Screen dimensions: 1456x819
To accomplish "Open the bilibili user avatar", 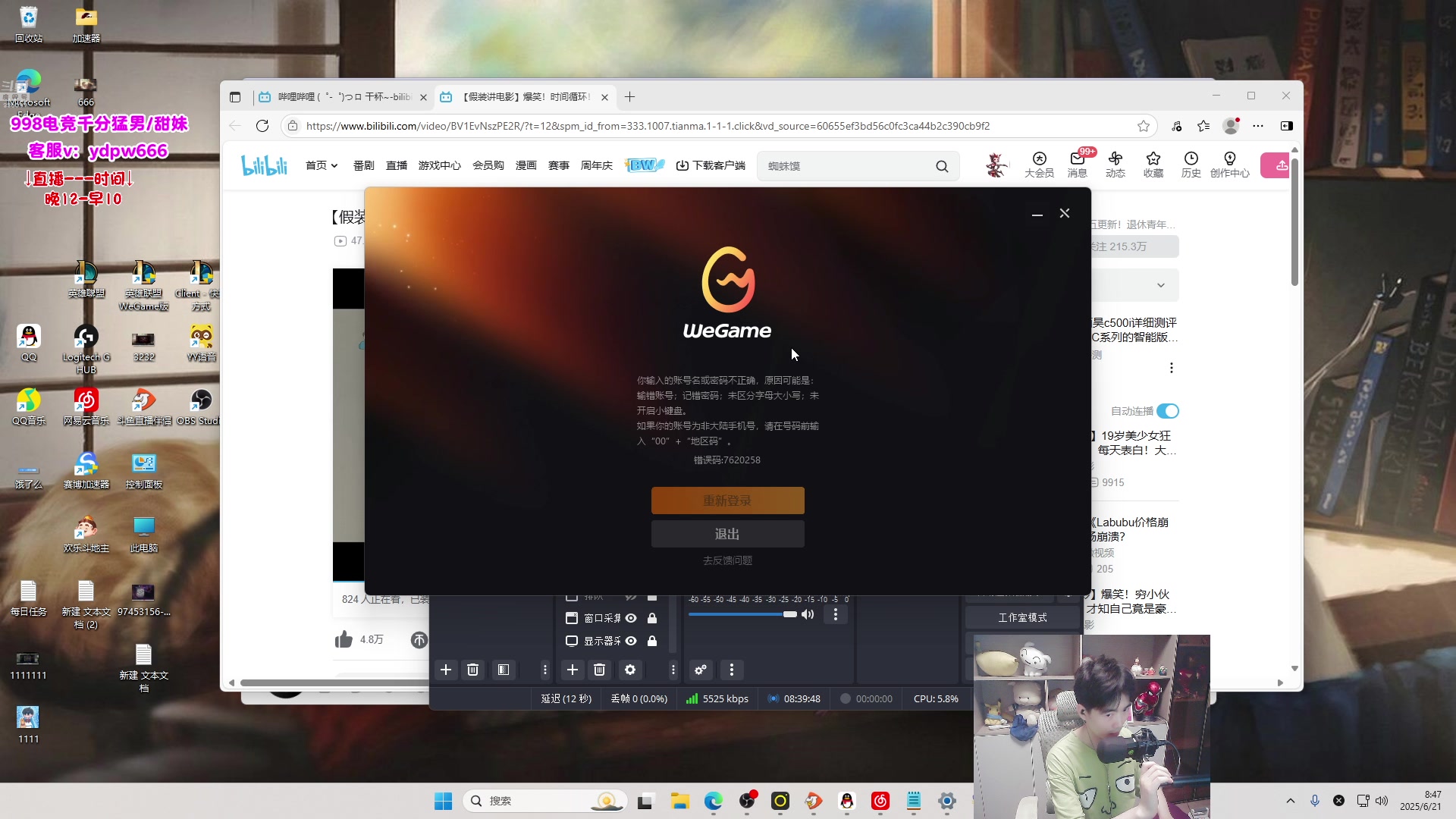I will coord(996,165).
